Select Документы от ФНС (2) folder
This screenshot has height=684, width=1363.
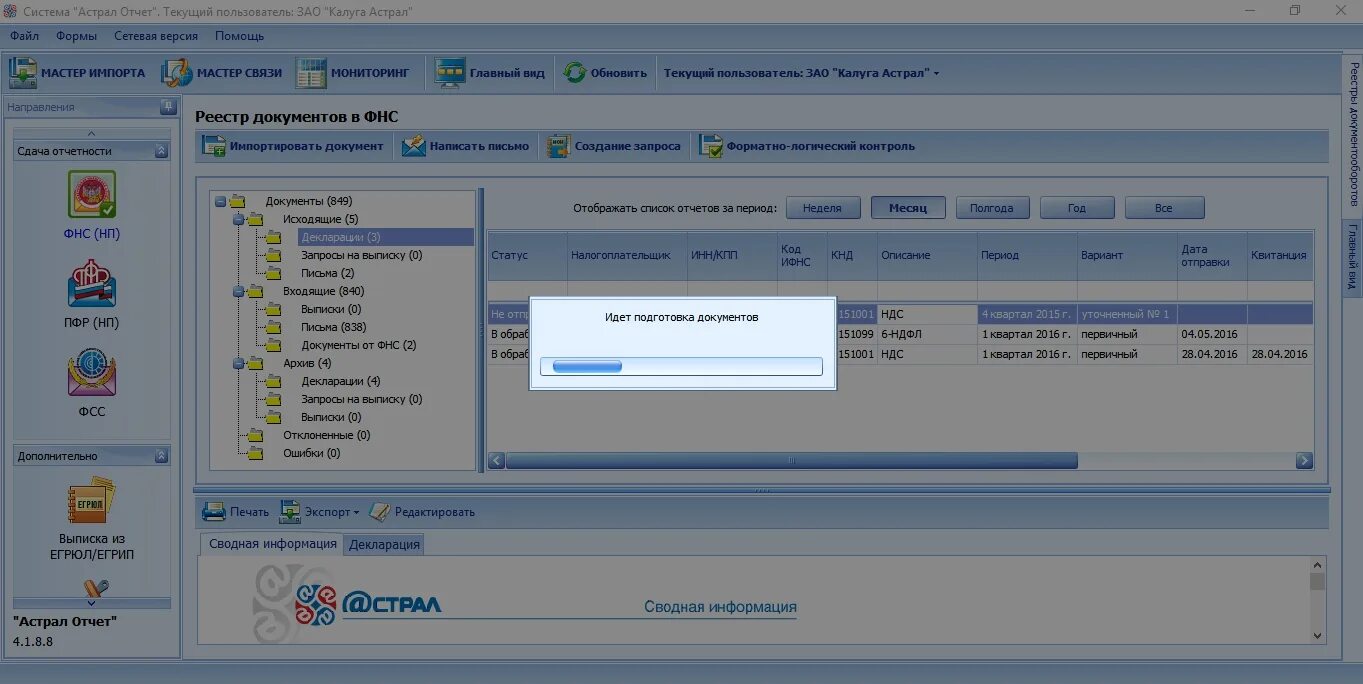click(x=358, y=345)
